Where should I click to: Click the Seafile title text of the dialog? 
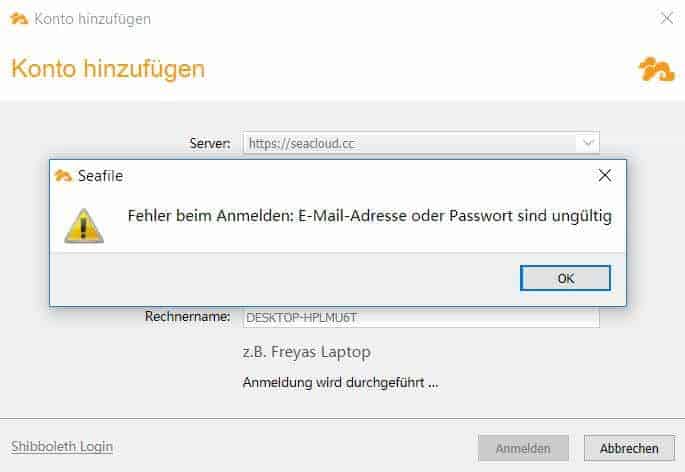click(x=100, y=176)
